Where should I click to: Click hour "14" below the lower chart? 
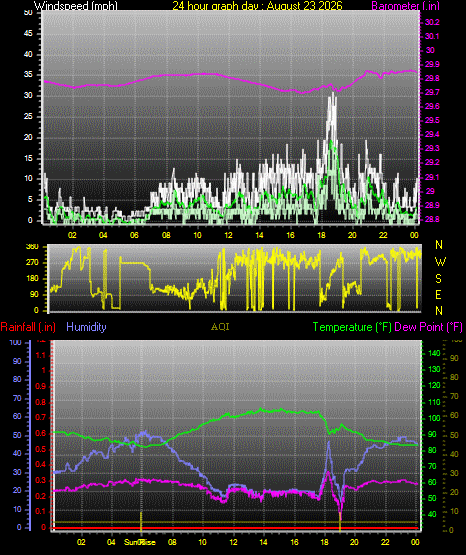pos(263,542)
